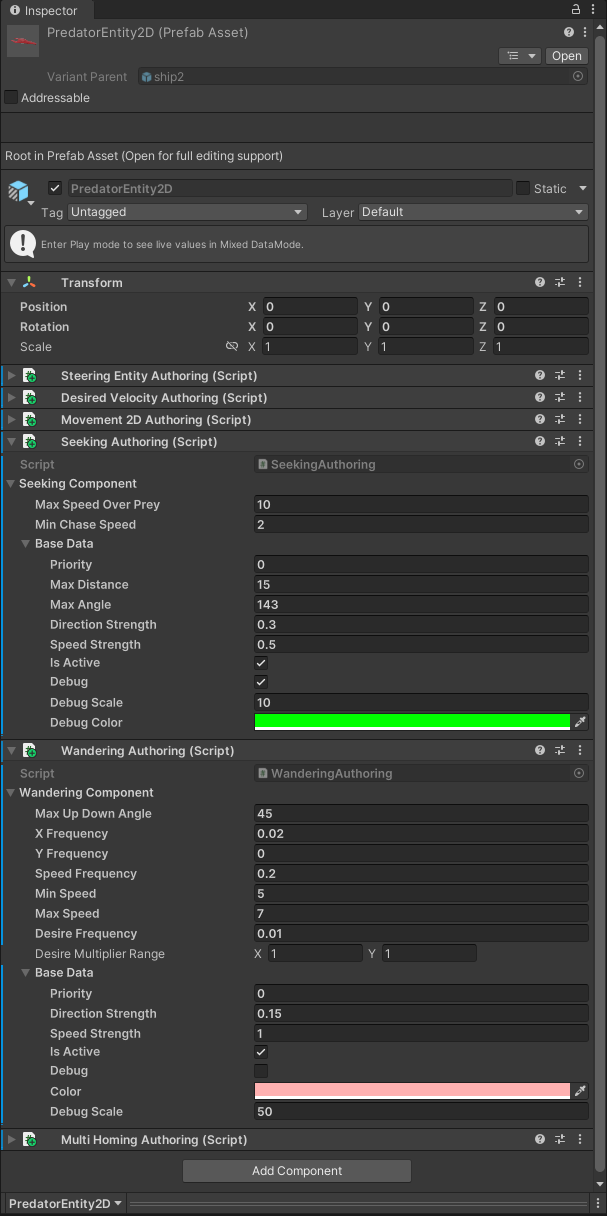Click the Seeking Authoring preset sliders icon
This screenshot has height=1216, width=607.
[560, 442]
